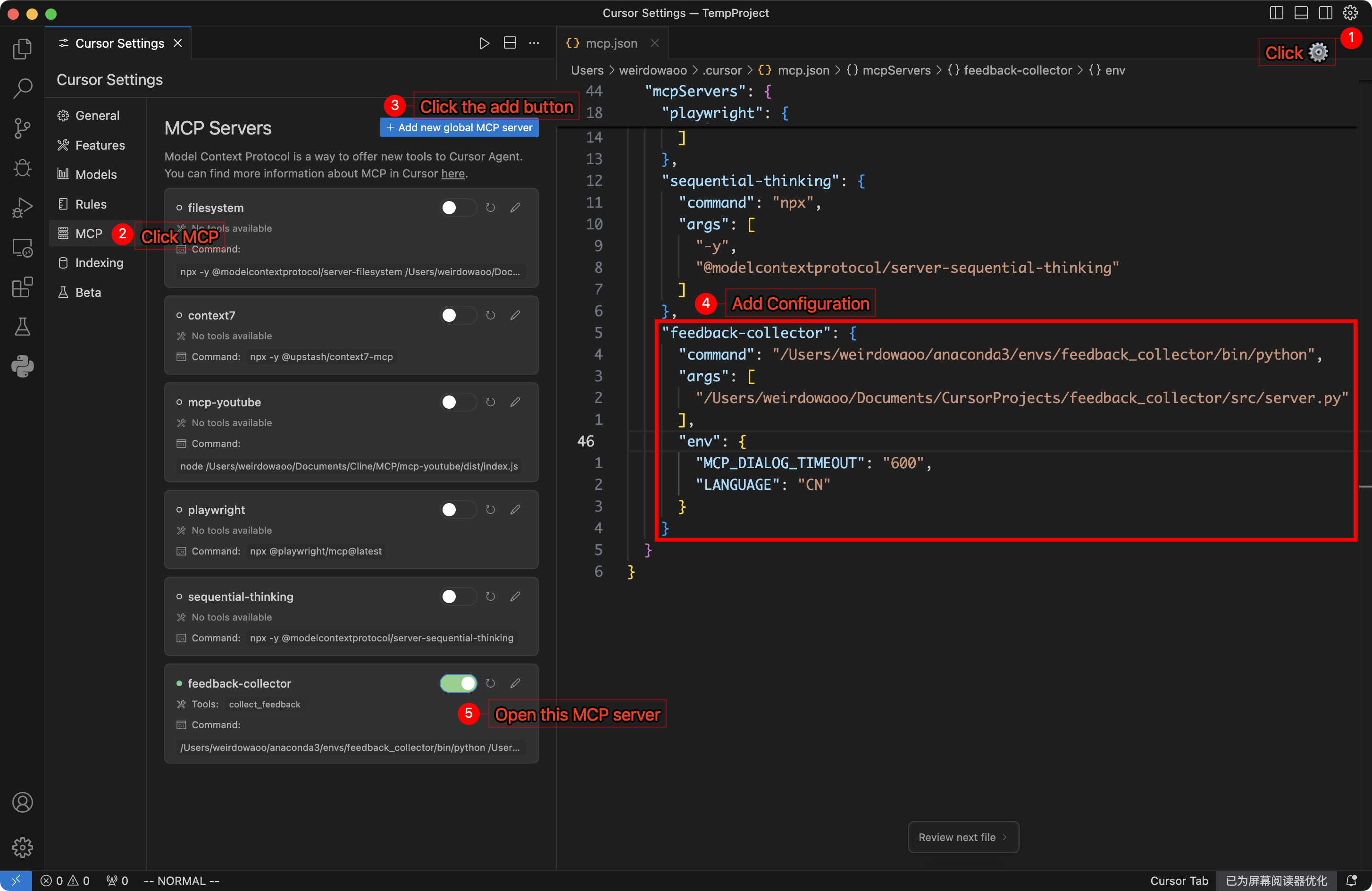Click Add new global MCP server
The height and width of the screenshot is (891, 1372).
pos(460,127)
